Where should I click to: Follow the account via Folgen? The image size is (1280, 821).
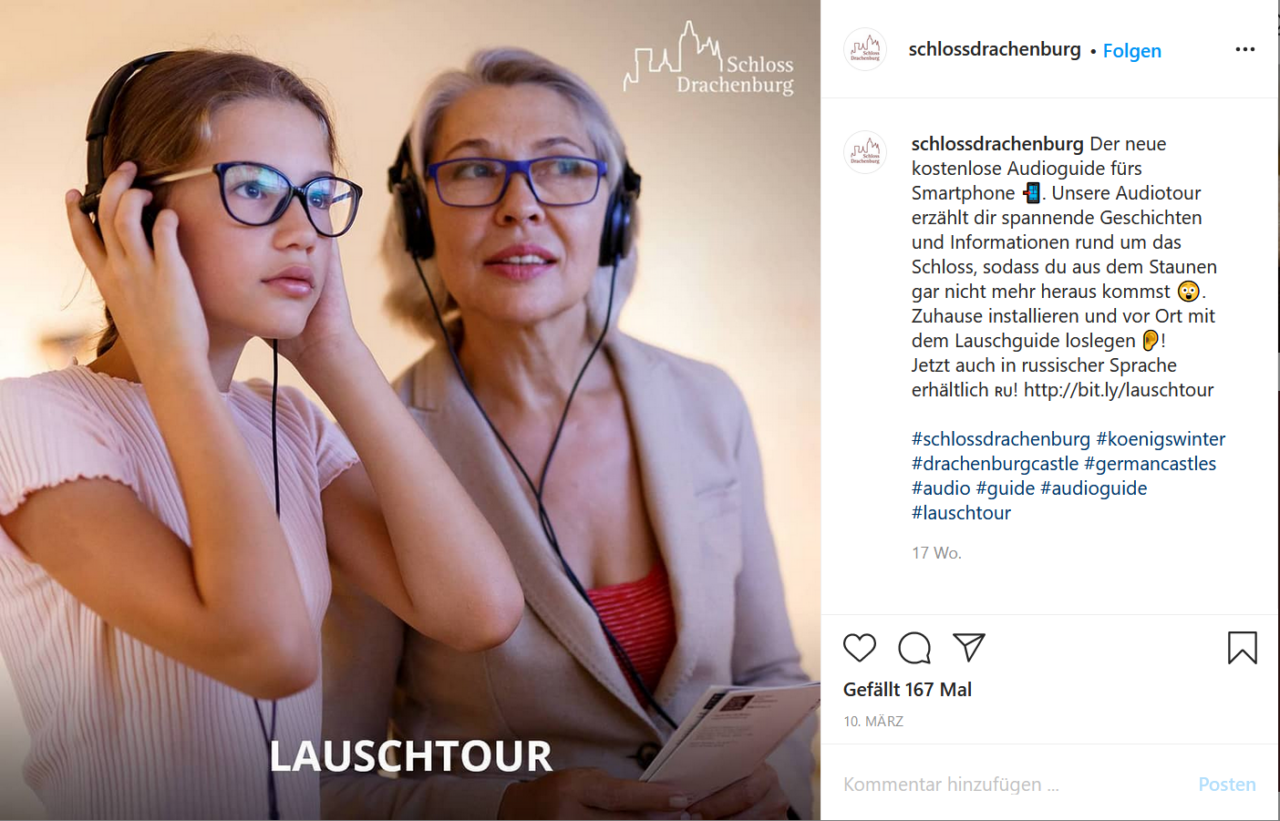1132,51
